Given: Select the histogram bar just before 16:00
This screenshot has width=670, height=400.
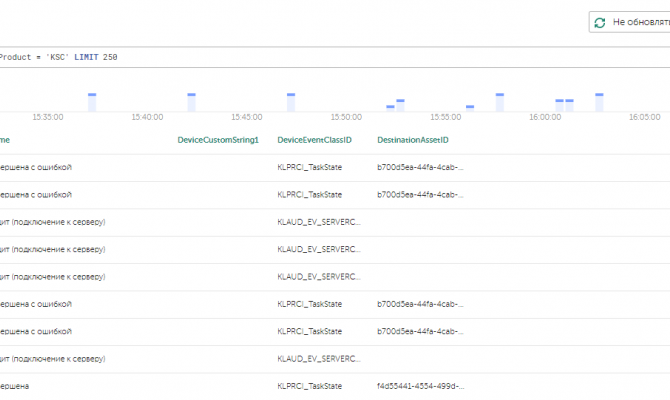Looking at the screenshot, I should coord(500,101).
